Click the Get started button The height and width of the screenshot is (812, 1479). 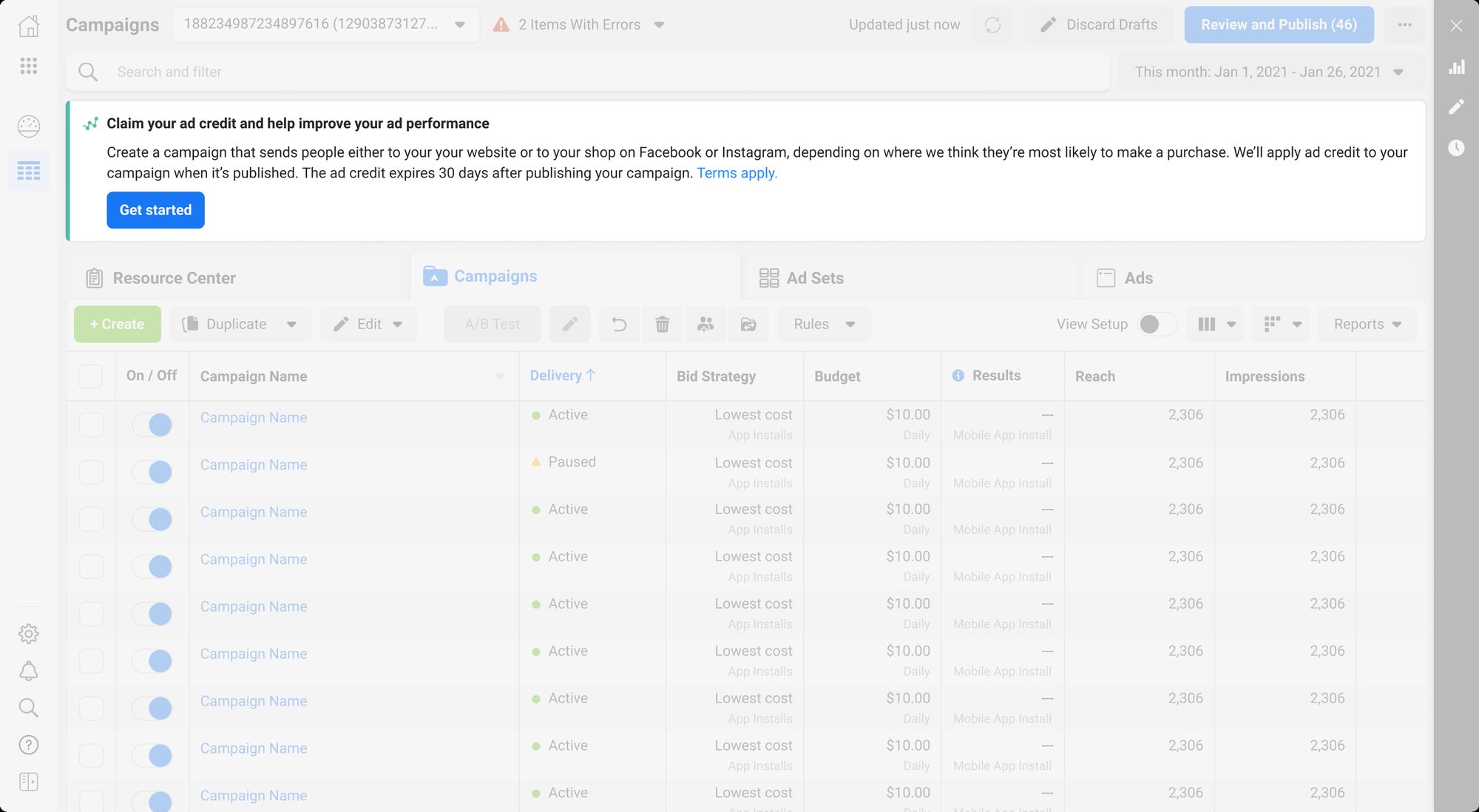[155, 210]
